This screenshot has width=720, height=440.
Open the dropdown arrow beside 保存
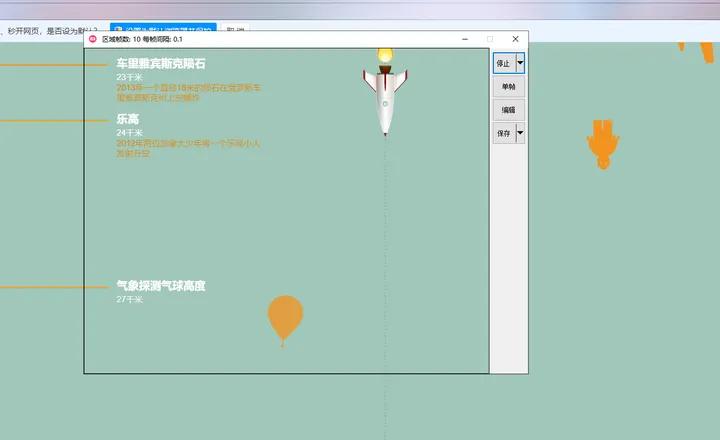pos(520,133)
